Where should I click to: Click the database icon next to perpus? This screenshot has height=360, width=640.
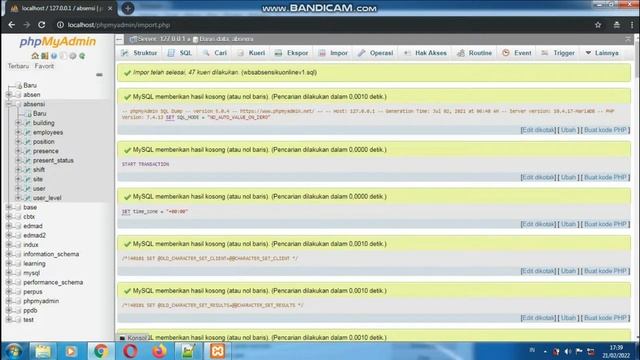tap(18, 292)
